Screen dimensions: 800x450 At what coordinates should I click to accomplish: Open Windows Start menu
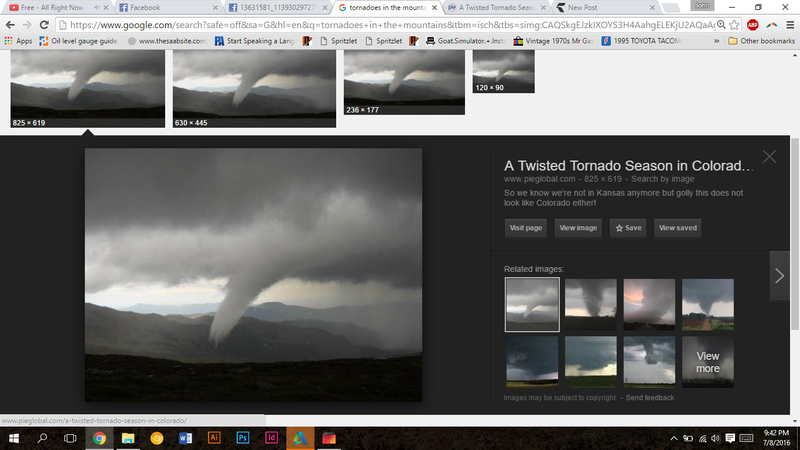click(14, 438)
